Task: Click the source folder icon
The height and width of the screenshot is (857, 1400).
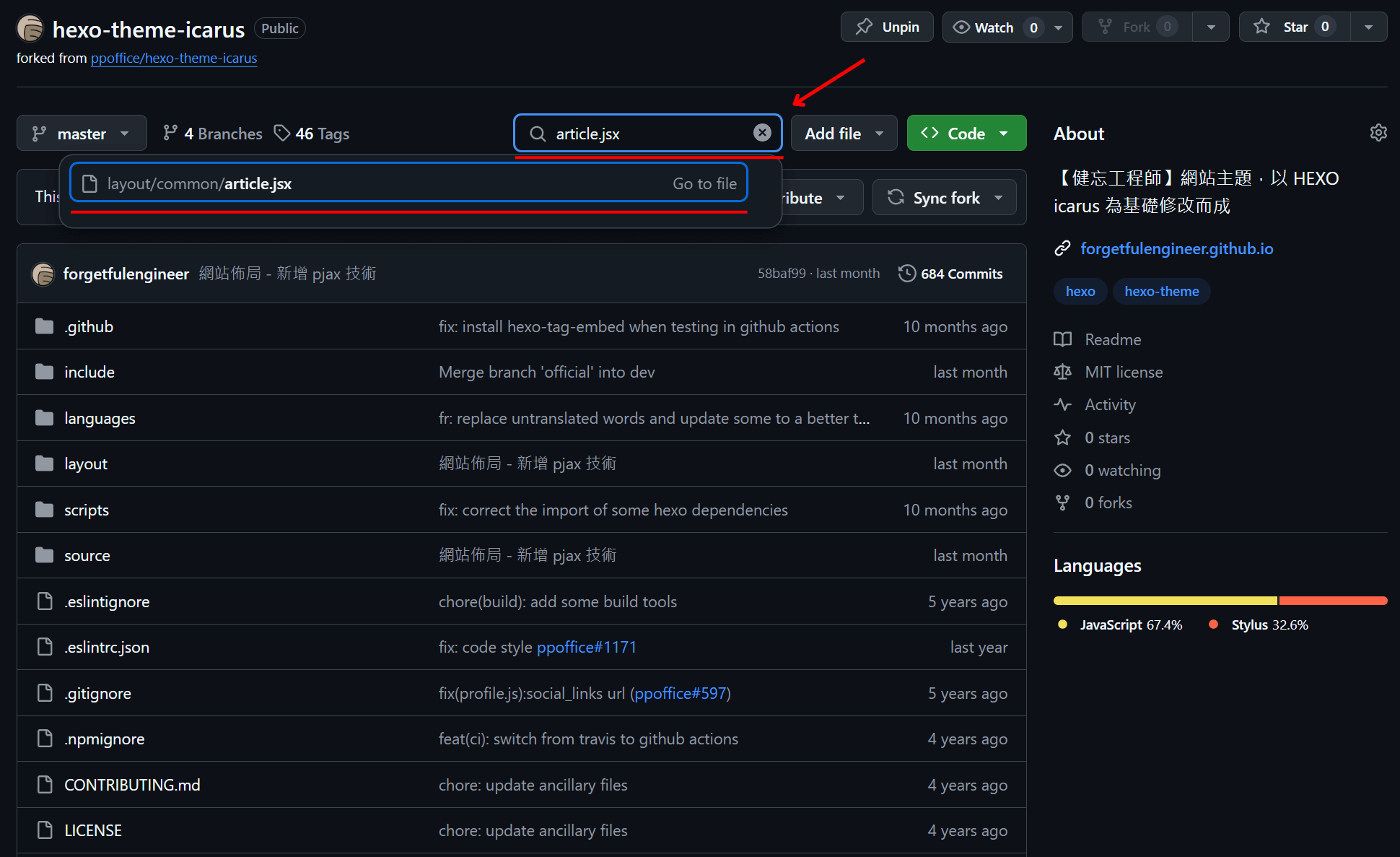Action: click(x=45, y=555)
